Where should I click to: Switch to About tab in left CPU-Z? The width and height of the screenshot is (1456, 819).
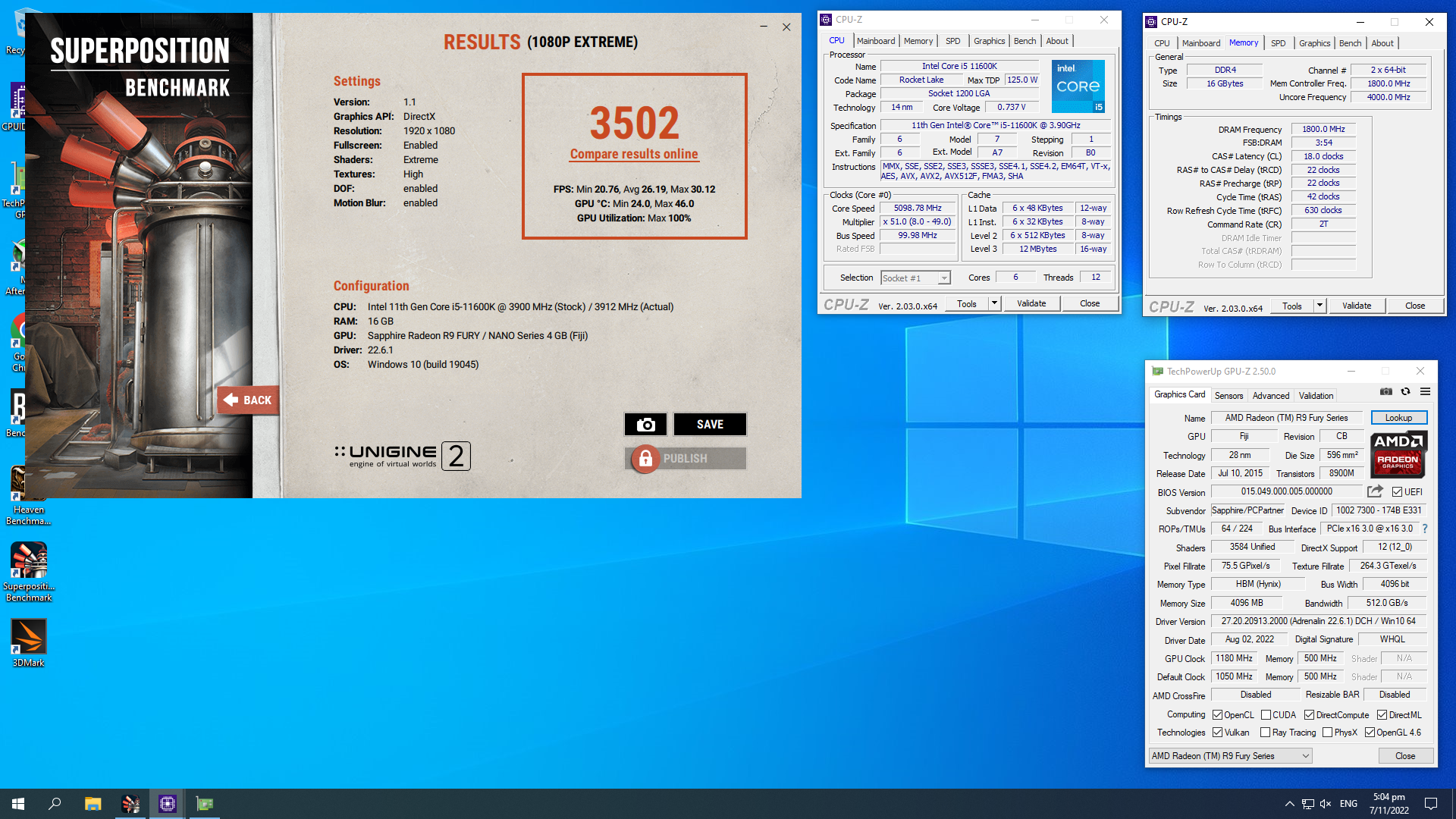[x=1057, y=41]
